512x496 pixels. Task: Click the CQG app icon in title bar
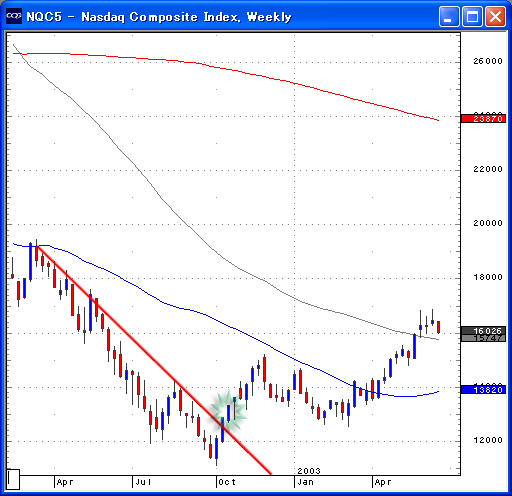click(x=14, y=16)
